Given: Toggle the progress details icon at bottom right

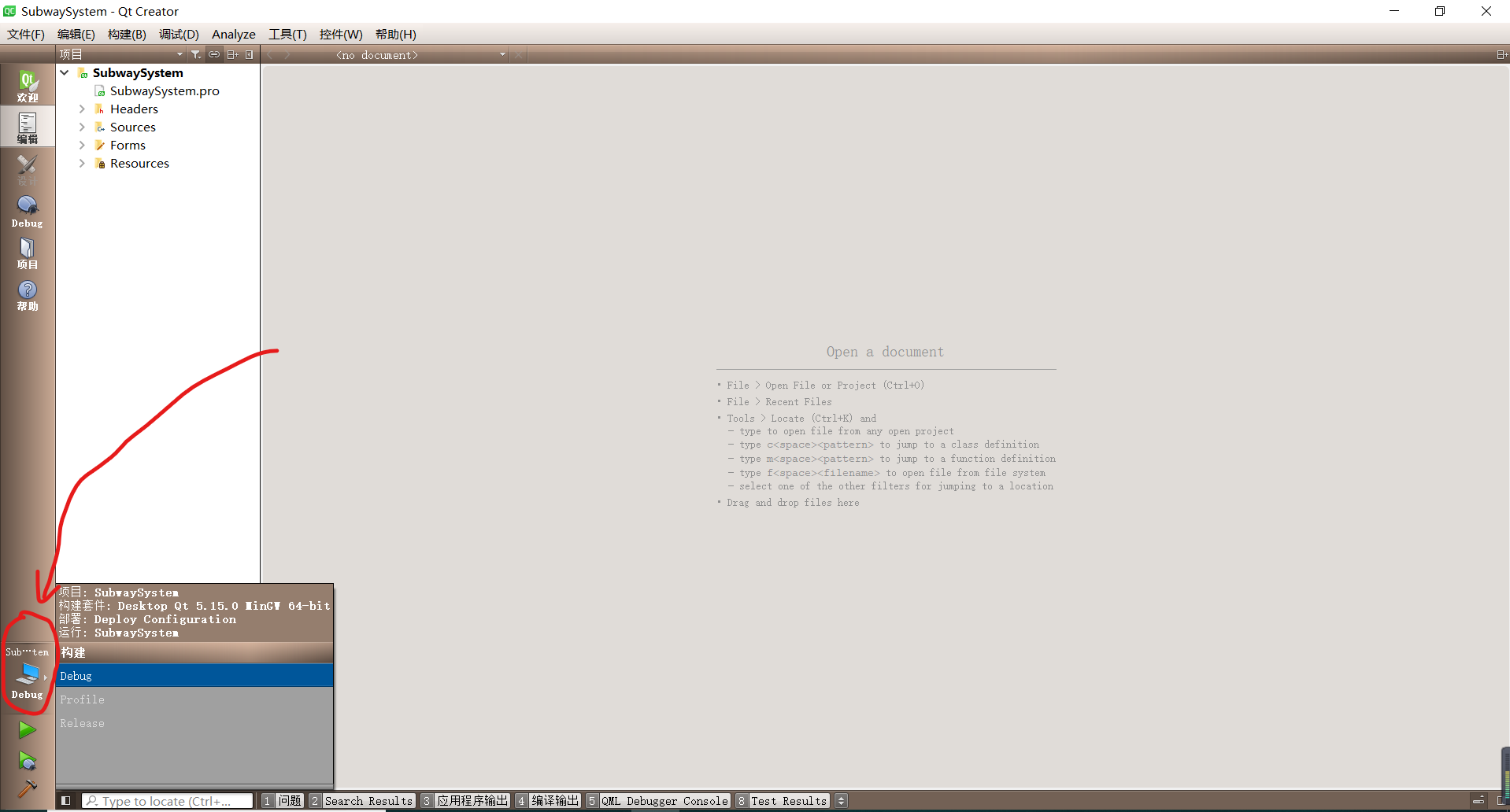Looking at the screenshot, I should 1479,801.
